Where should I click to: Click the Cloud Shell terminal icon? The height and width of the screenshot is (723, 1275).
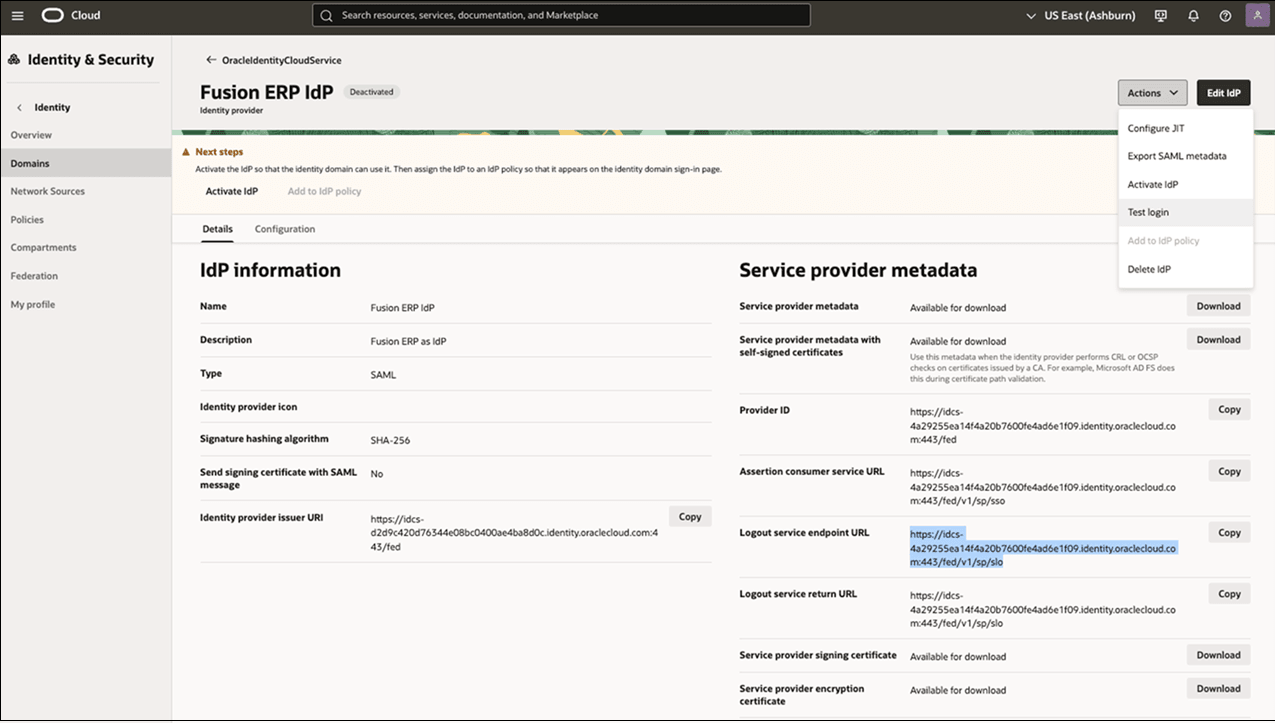(x=1161, y=15)
